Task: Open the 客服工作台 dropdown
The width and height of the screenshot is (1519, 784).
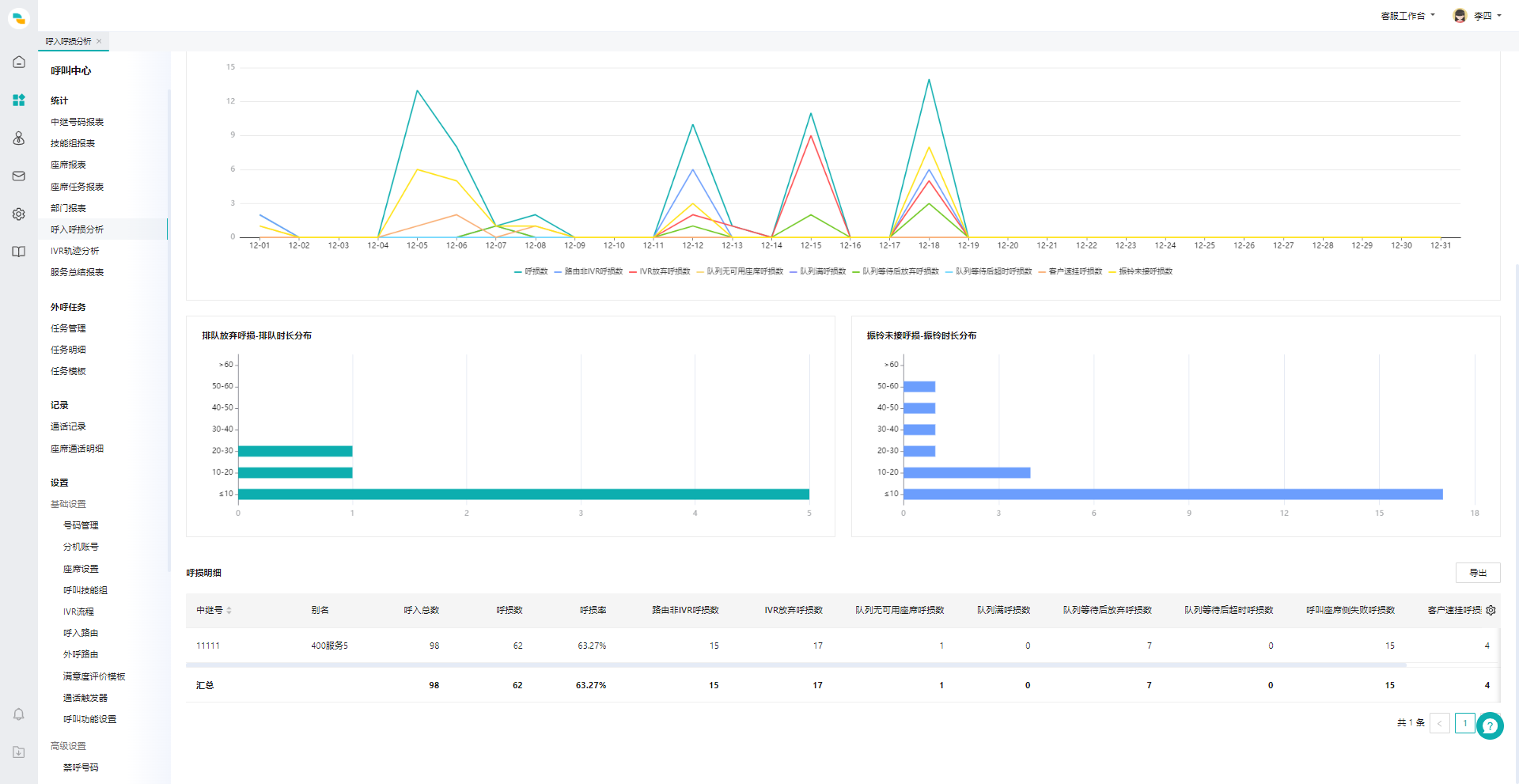Action: pyautogui.click(x=1407, y=16)
